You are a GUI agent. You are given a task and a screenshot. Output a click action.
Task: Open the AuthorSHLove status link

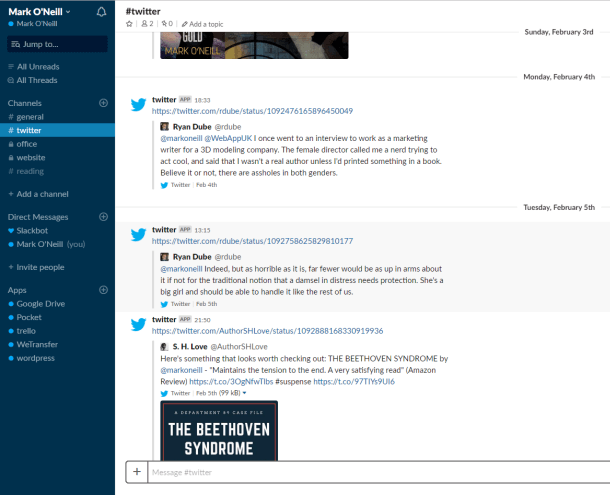[x=267, y=331]
